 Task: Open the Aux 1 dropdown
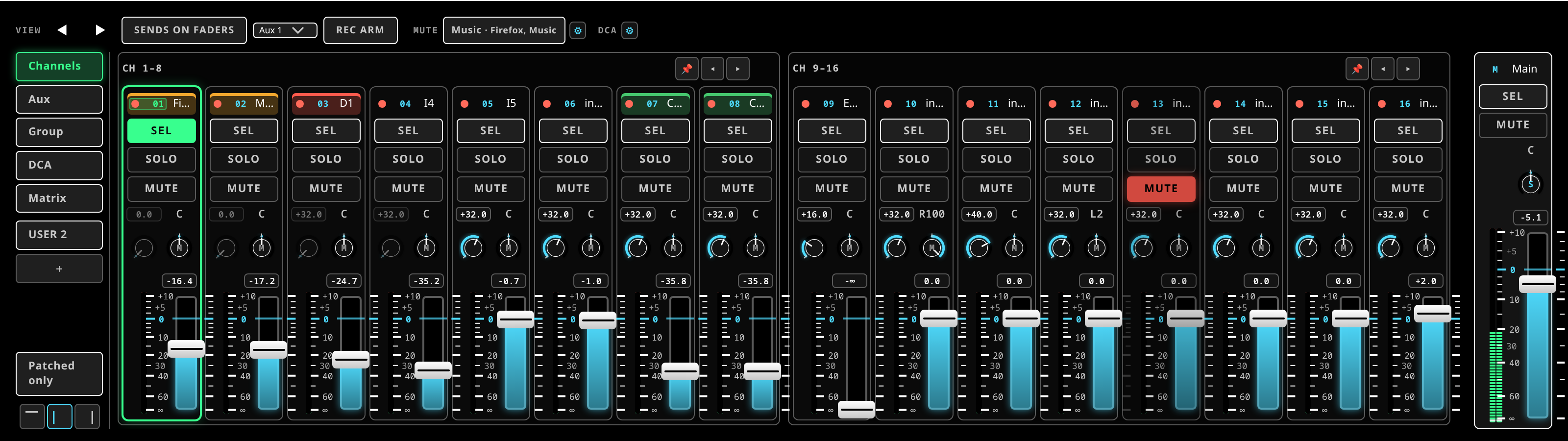click(x=285, y=30)
